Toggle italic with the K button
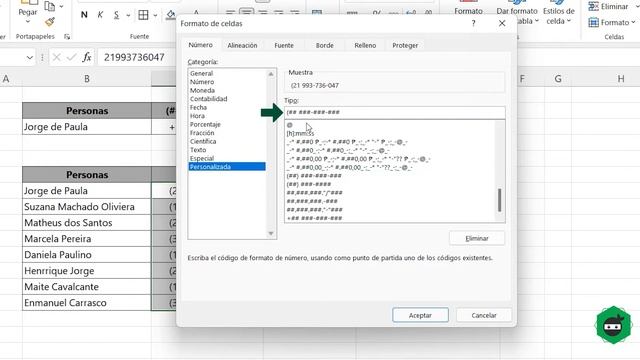 [x=100, y=15]
